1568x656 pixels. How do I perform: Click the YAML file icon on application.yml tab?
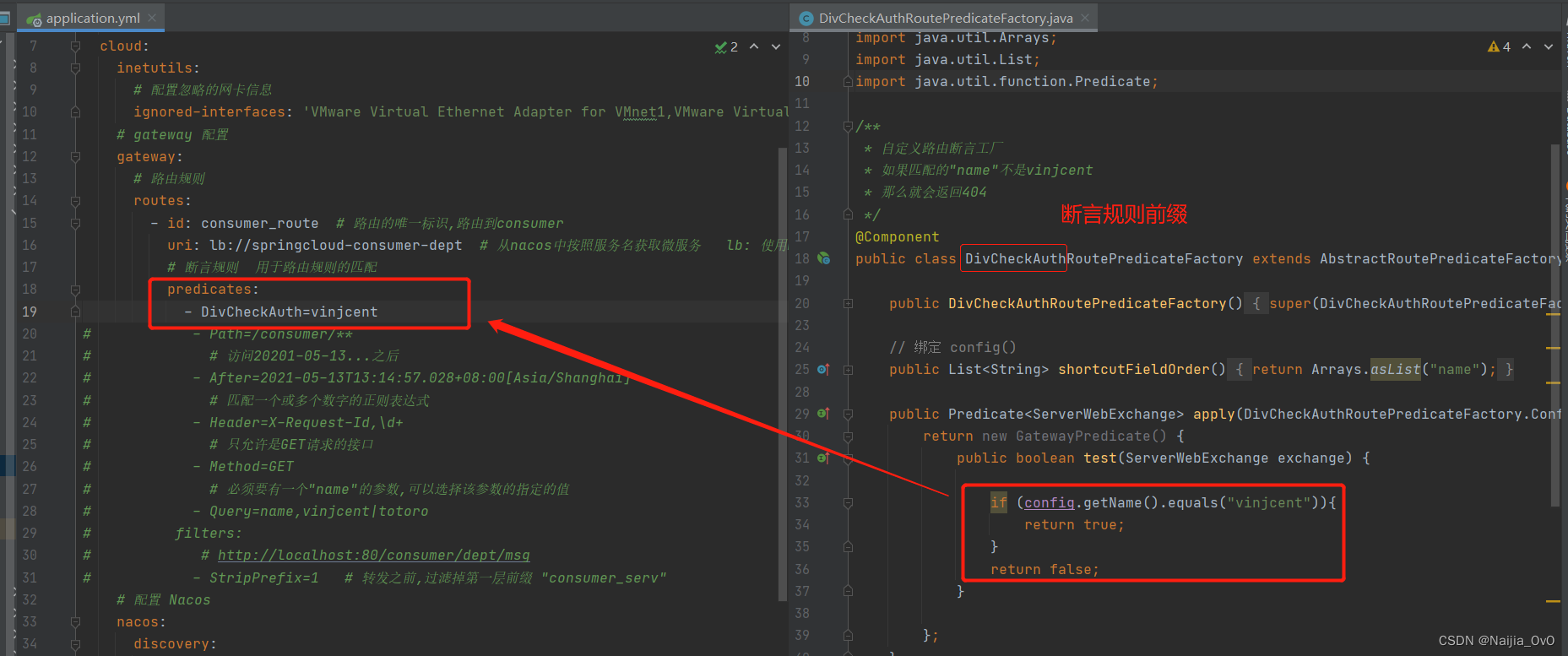pos(34,19)
